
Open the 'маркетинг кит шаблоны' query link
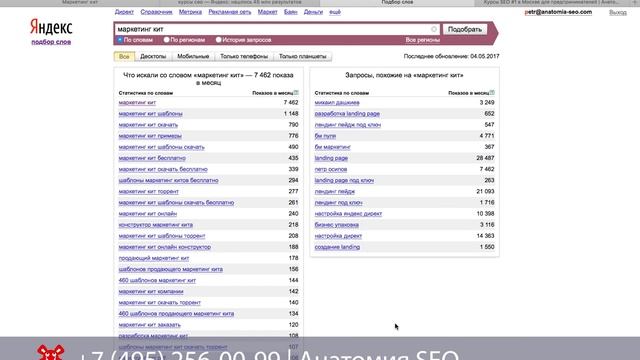(151, 114)
